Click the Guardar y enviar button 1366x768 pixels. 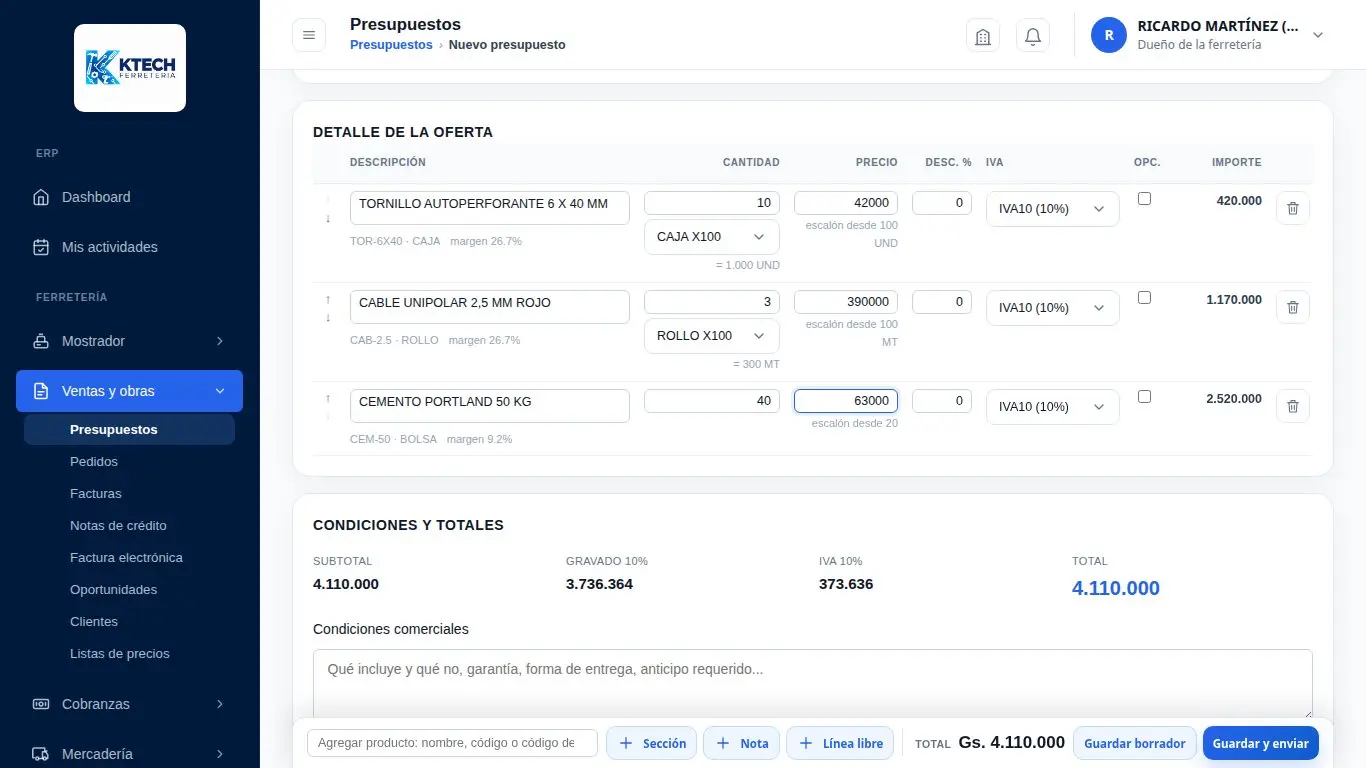click(x=1261, y=743)
